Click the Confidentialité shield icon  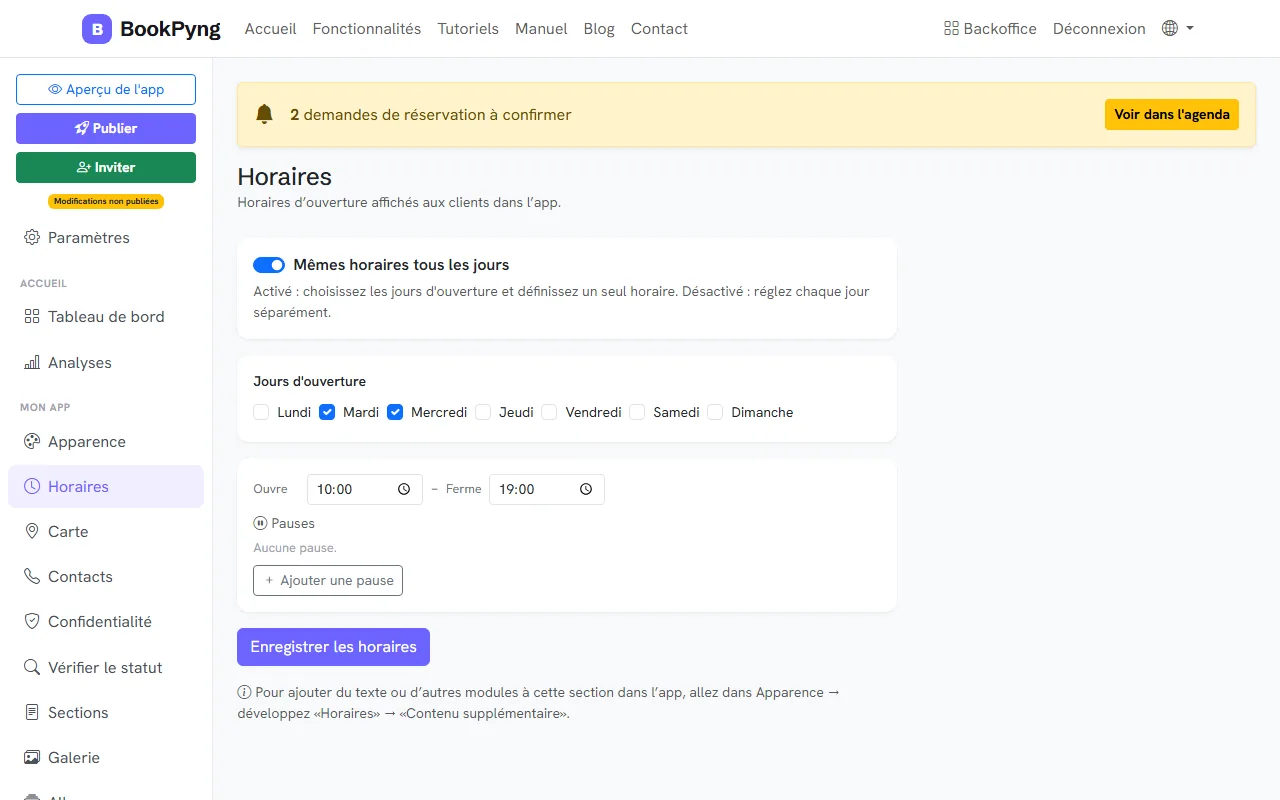click(32, 621)
